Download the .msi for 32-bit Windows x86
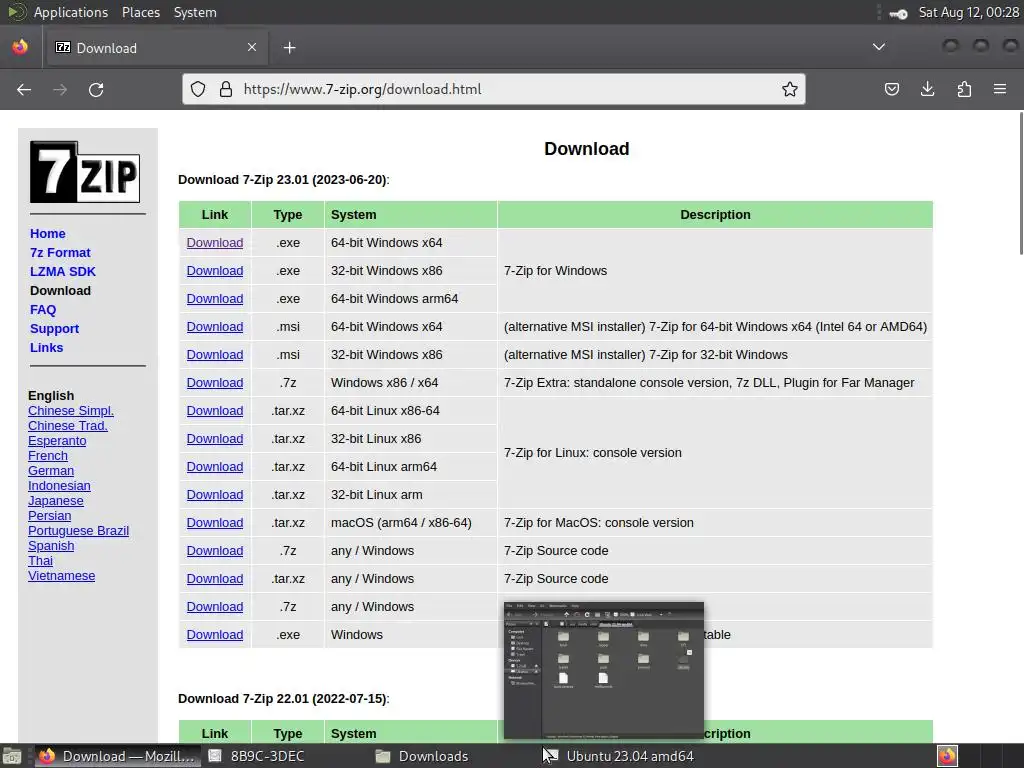1024x768 pixels. coord(215,355)
